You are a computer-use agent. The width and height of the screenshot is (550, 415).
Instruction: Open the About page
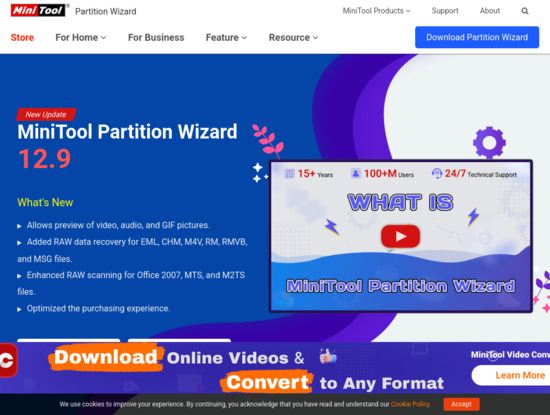490,11
